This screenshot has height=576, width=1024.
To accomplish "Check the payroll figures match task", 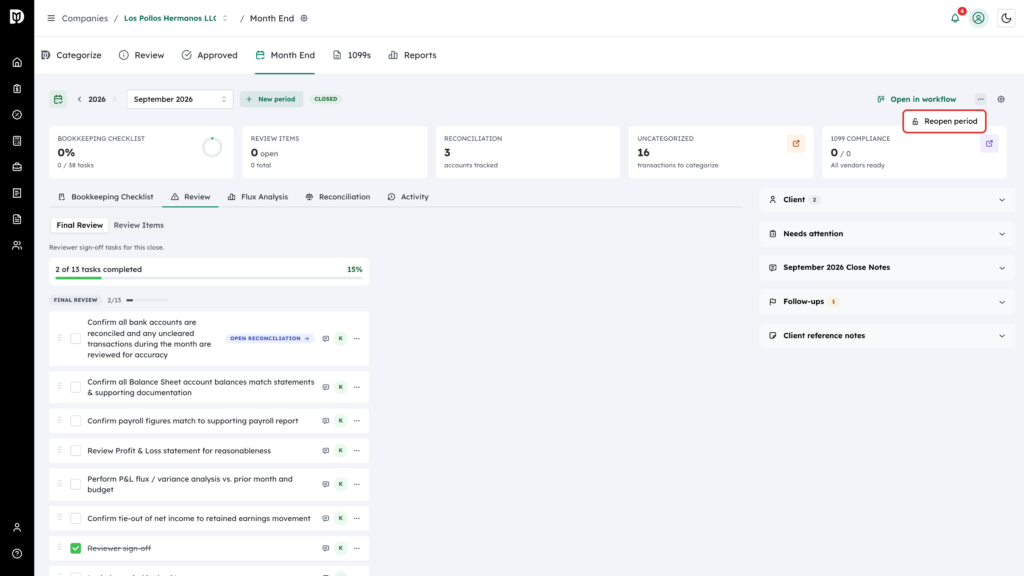I will point(76,421).
